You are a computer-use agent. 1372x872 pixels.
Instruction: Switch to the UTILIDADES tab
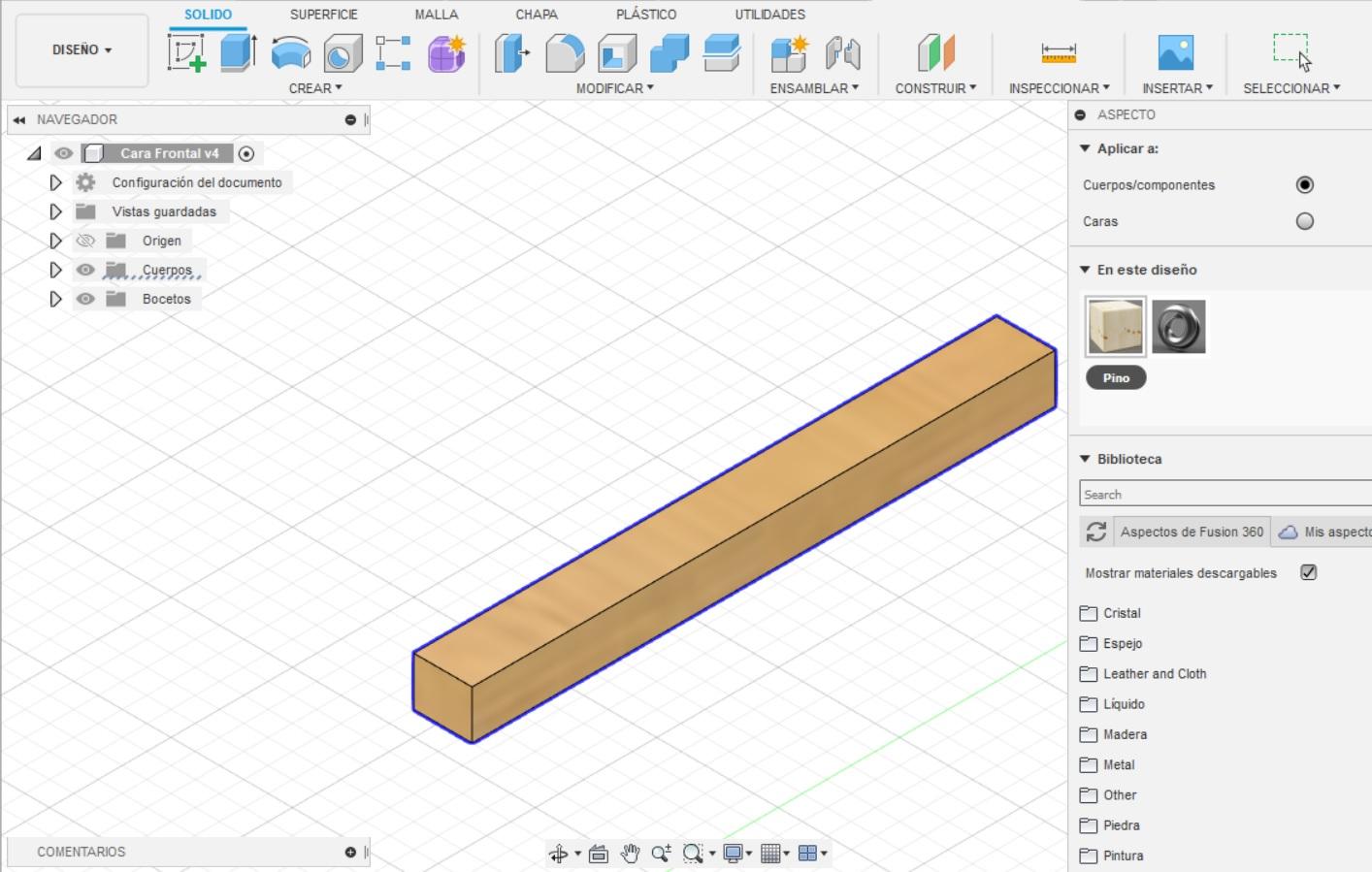[770, 15]
